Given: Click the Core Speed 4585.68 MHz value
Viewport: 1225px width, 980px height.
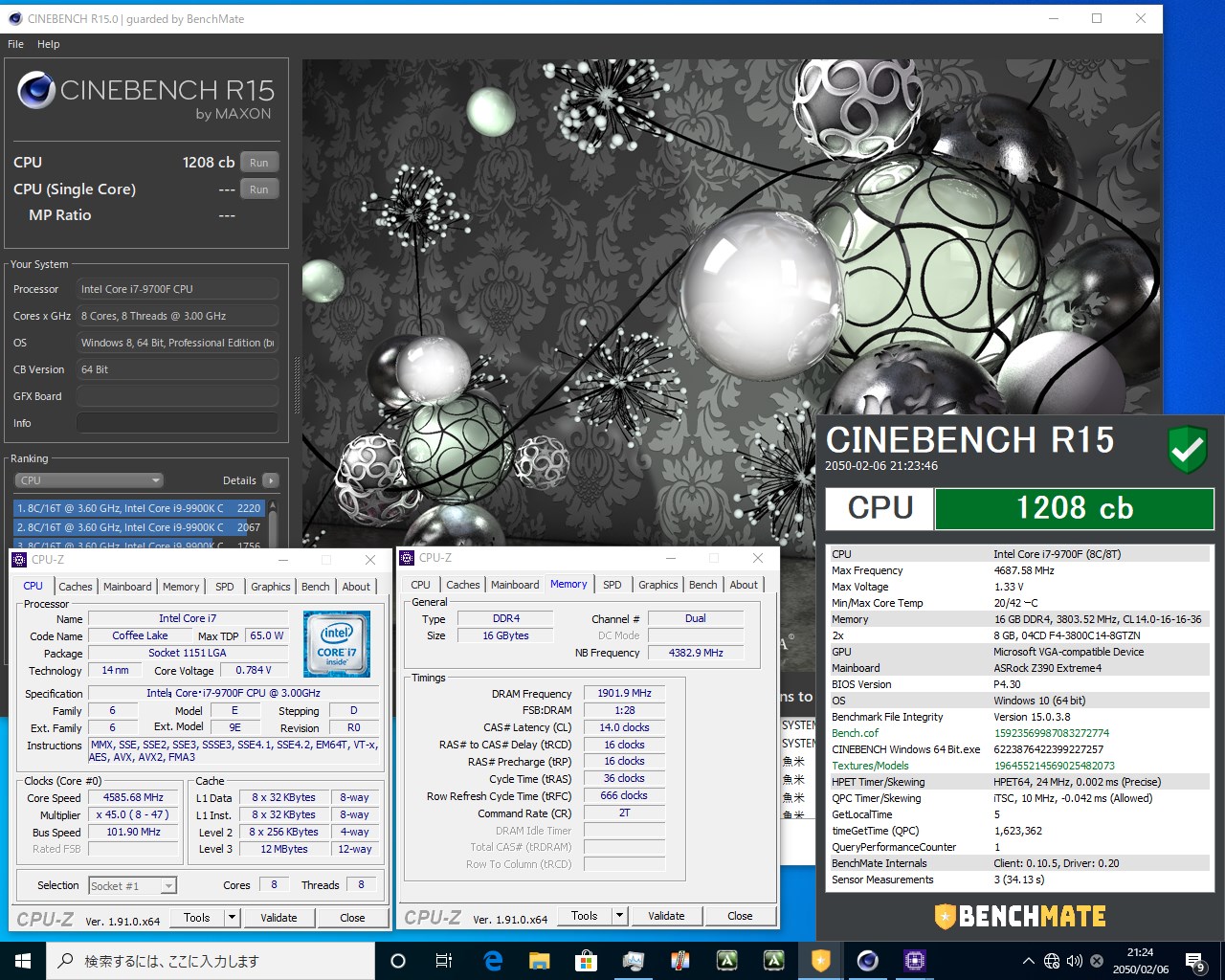Looking at the screenshot, I should 133,797.
